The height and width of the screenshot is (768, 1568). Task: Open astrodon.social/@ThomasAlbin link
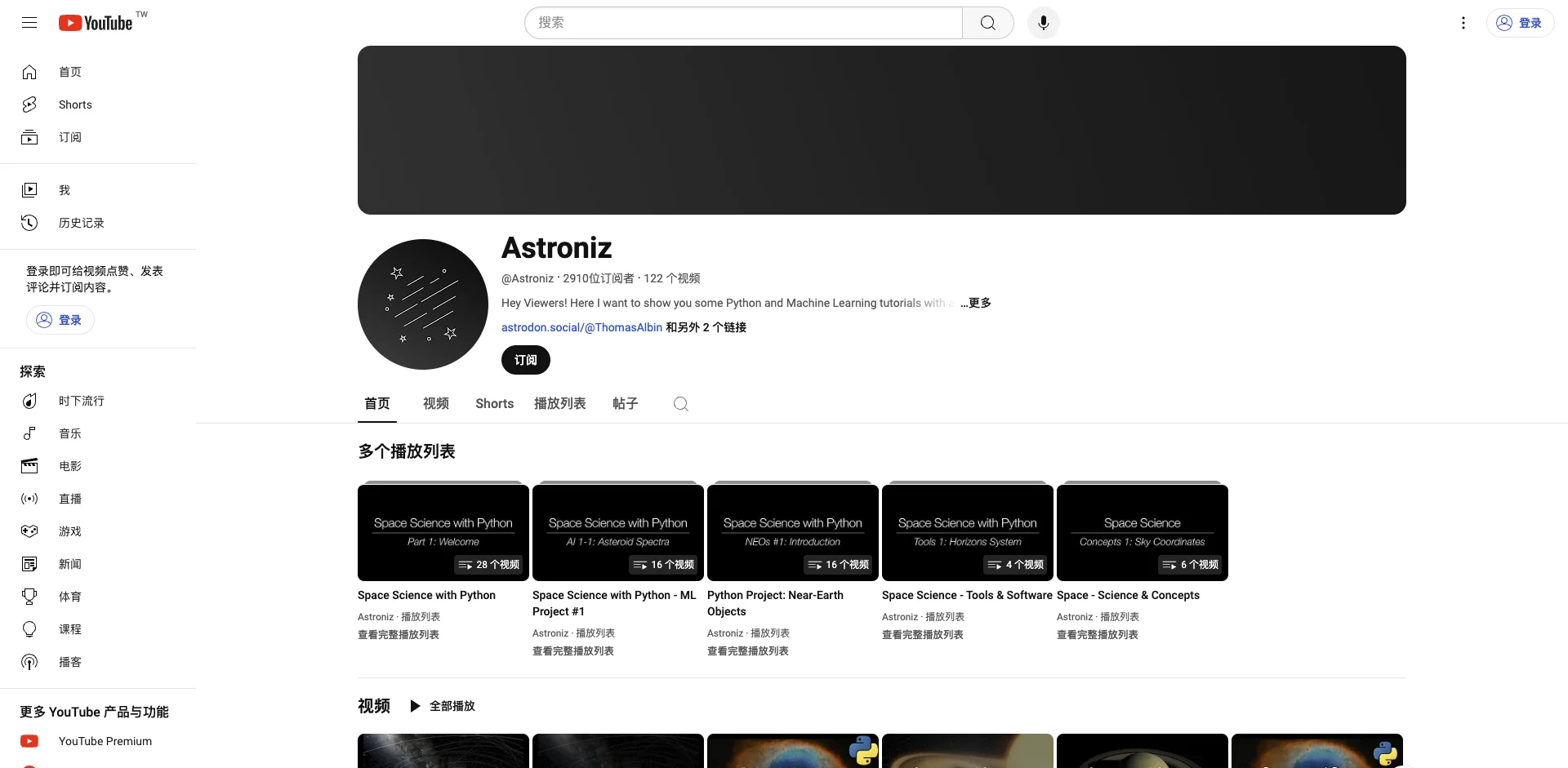[x=581, y=327]
